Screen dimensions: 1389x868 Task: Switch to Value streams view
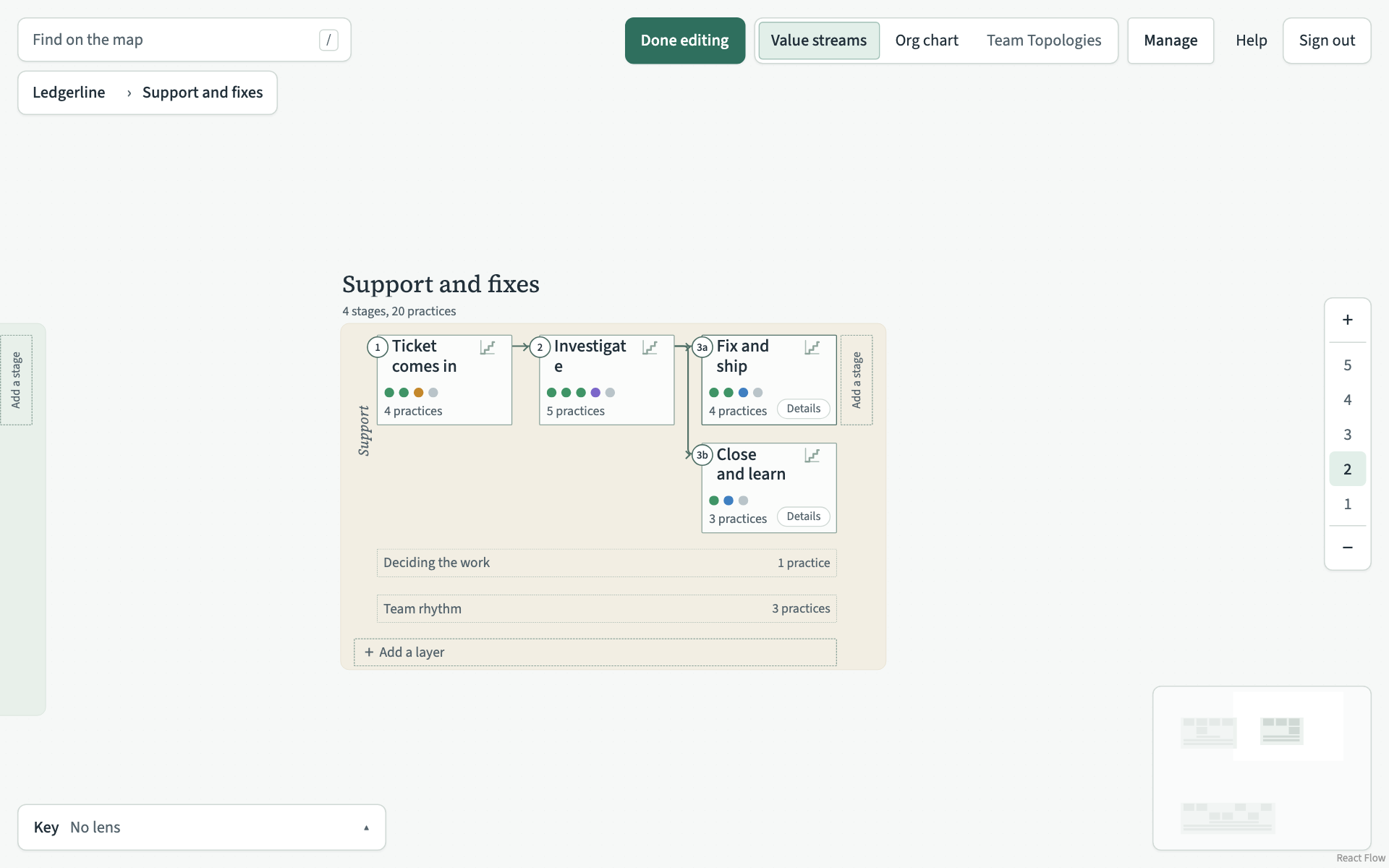pyautogui.click(x=818, y=41)
